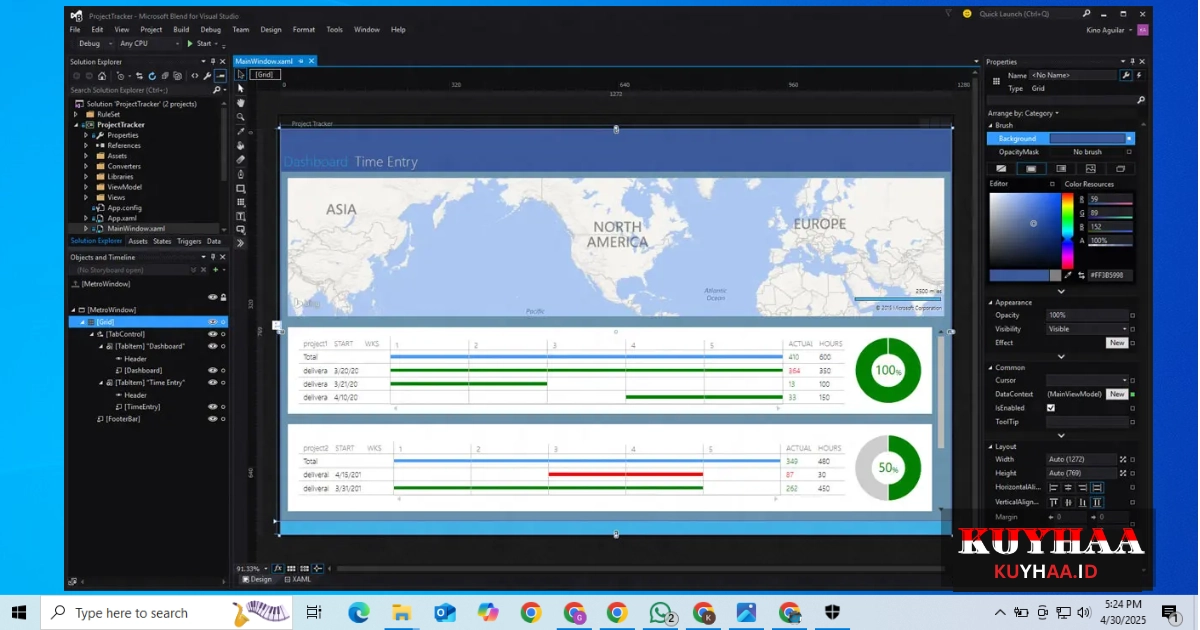Select the Paint Bucket tool

pos(240,145)
